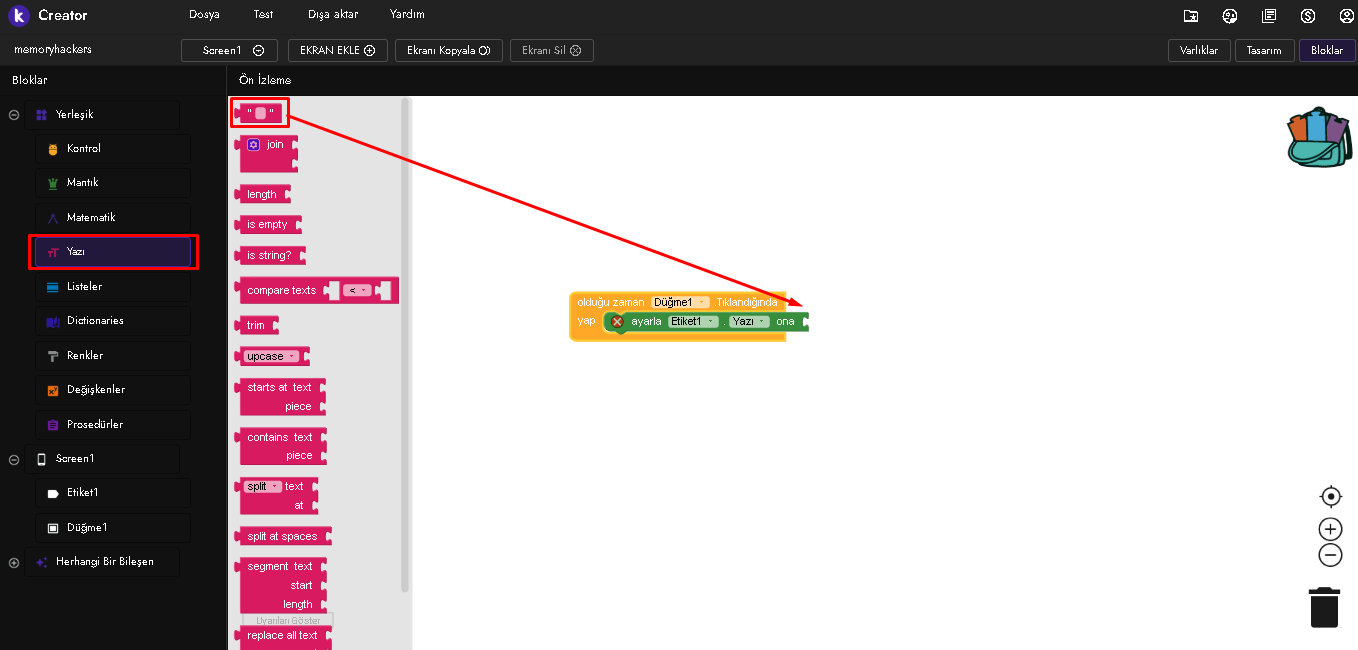Open the community chat faces icon

[x=1230, y=15]
